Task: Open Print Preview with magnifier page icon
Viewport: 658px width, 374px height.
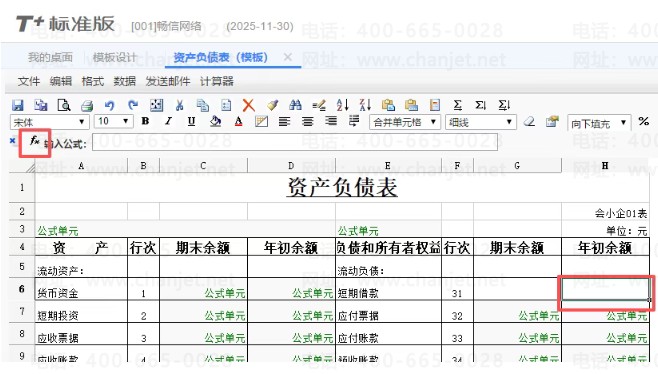Action: click(x=64, y=105)
